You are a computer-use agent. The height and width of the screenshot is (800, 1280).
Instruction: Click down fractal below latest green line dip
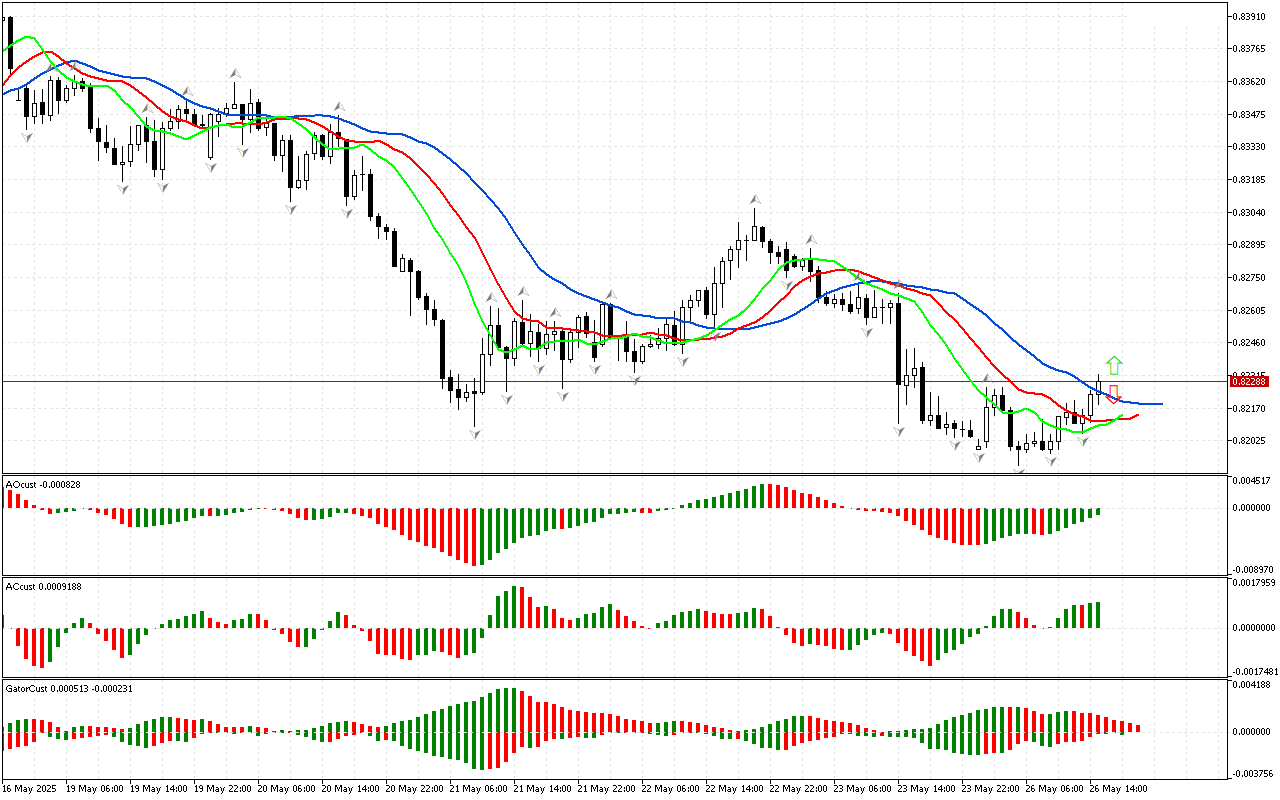tap(1082, 441)
